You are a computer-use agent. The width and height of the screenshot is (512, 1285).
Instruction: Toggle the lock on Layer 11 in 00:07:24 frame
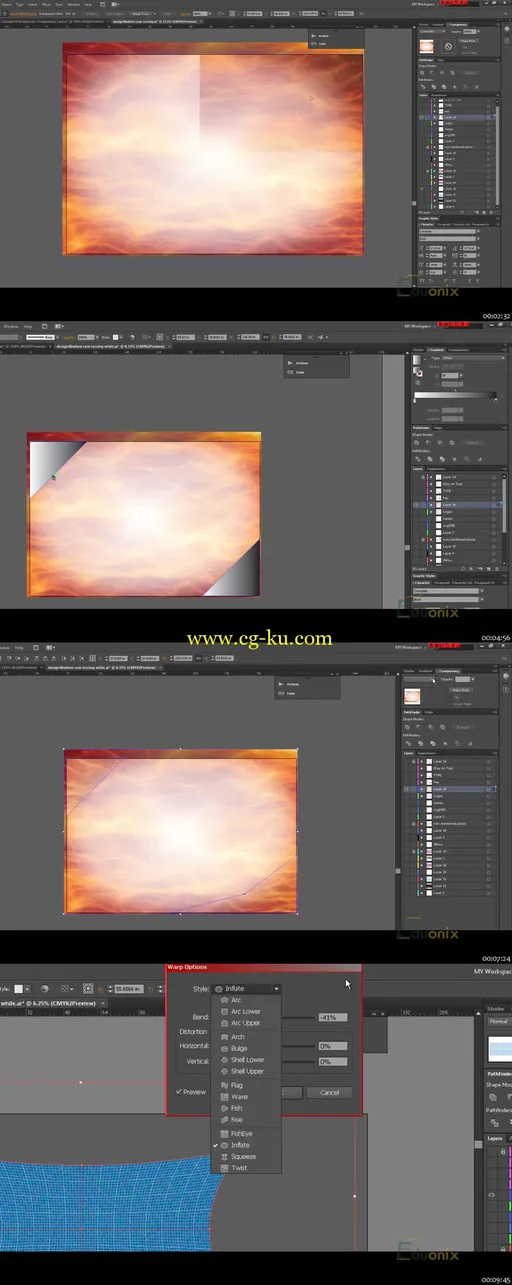tap(413, 852)
